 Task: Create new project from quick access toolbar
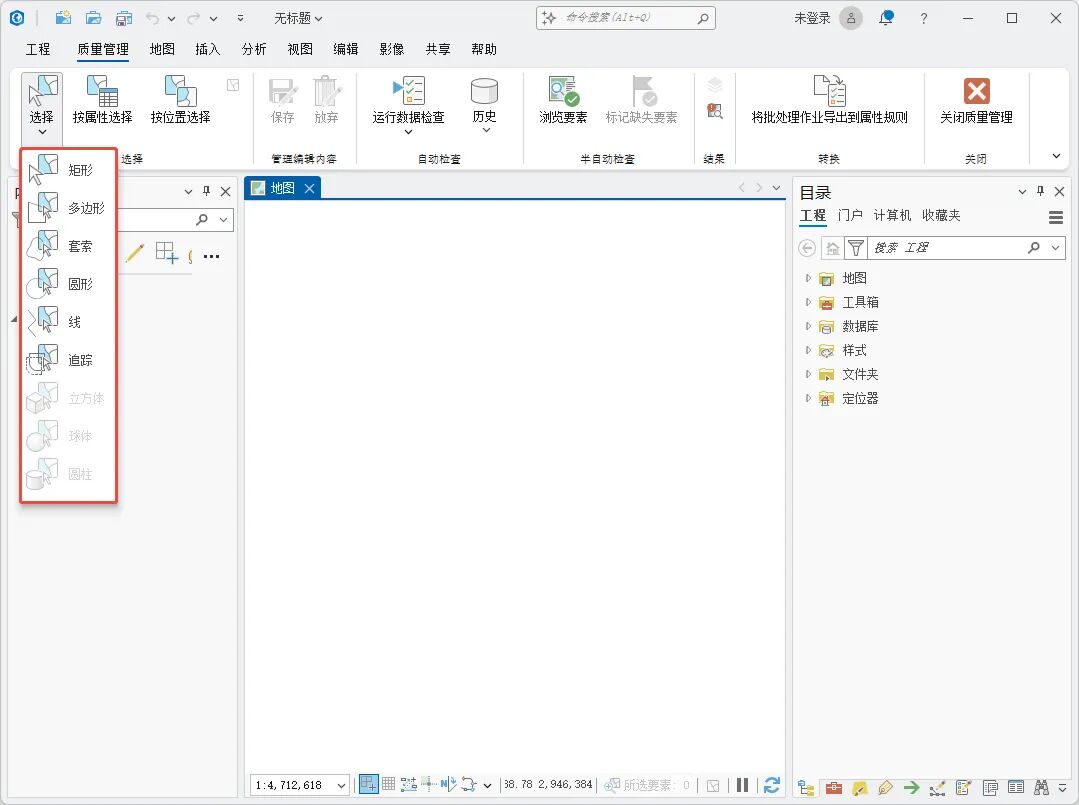pos(63,18)
